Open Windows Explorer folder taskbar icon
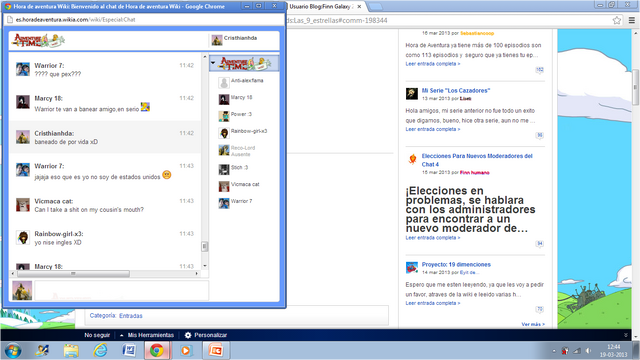Screen dimensions: 640x360 [71, 351]
